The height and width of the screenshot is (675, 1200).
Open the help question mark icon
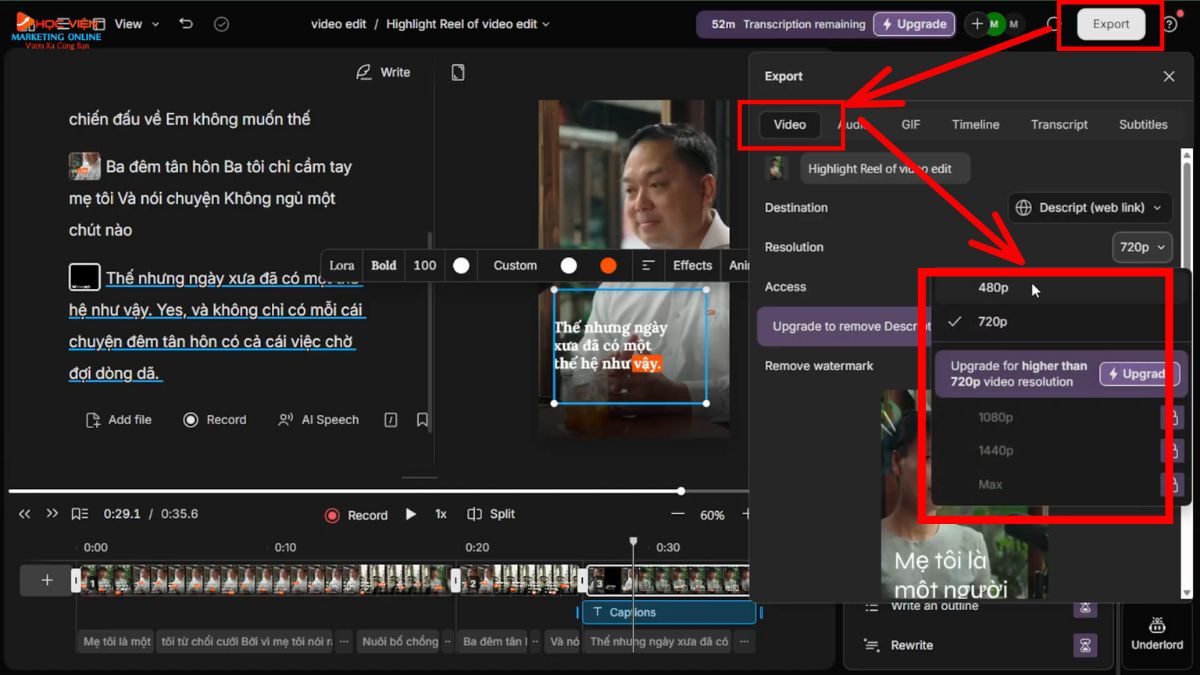pos(1169,24)
